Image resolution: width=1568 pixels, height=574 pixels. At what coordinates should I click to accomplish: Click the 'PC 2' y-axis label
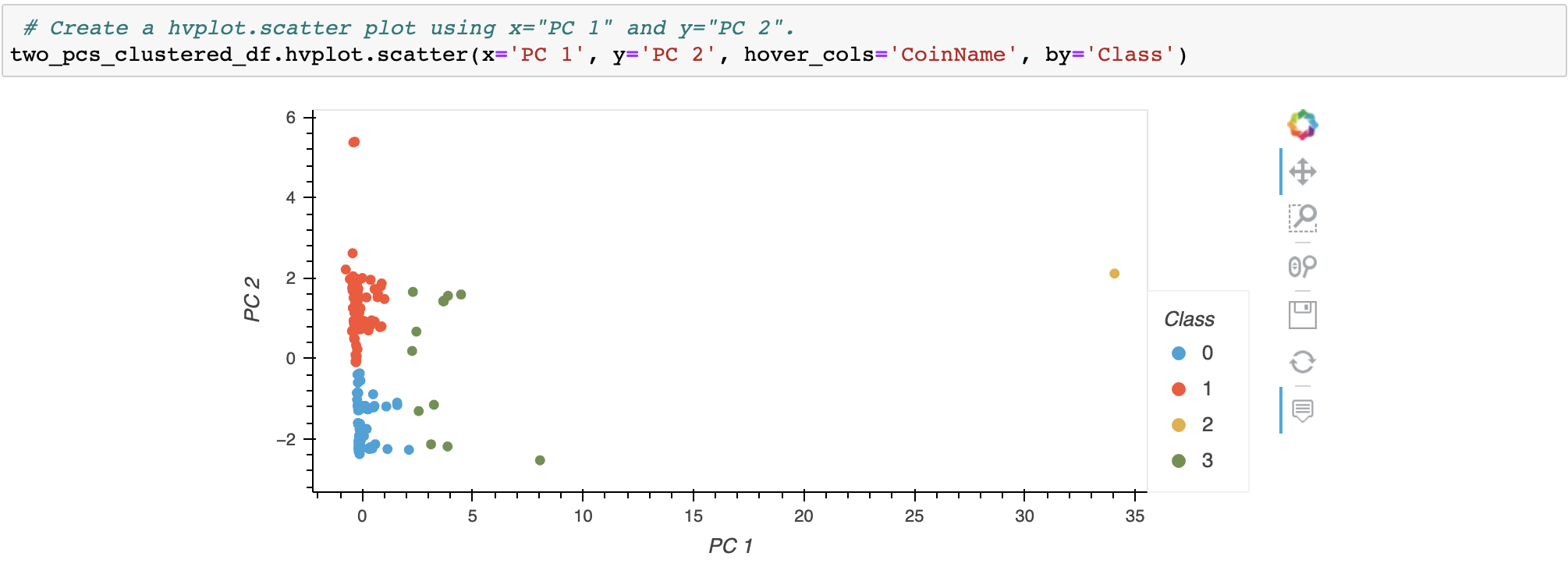pos(252,299)
